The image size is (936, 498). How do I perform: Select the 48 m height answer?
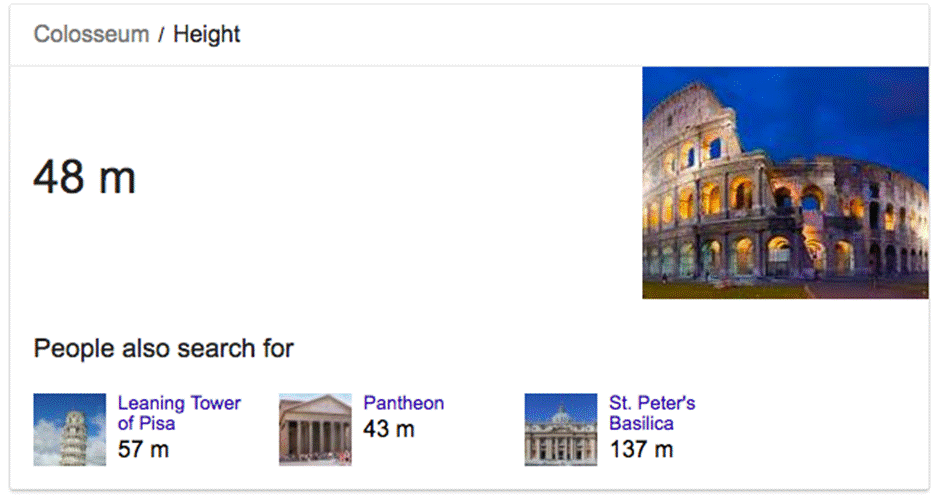click(84, 178)
